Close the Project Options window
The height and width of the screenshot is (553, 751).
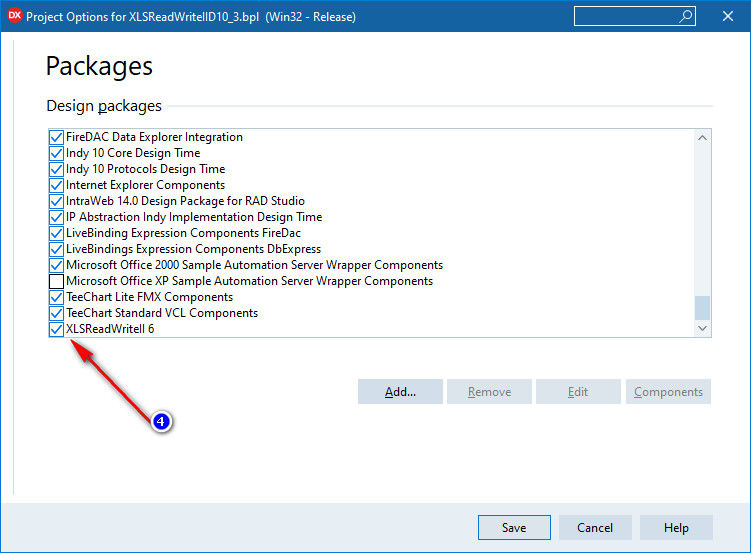click(x=728, y=16)
